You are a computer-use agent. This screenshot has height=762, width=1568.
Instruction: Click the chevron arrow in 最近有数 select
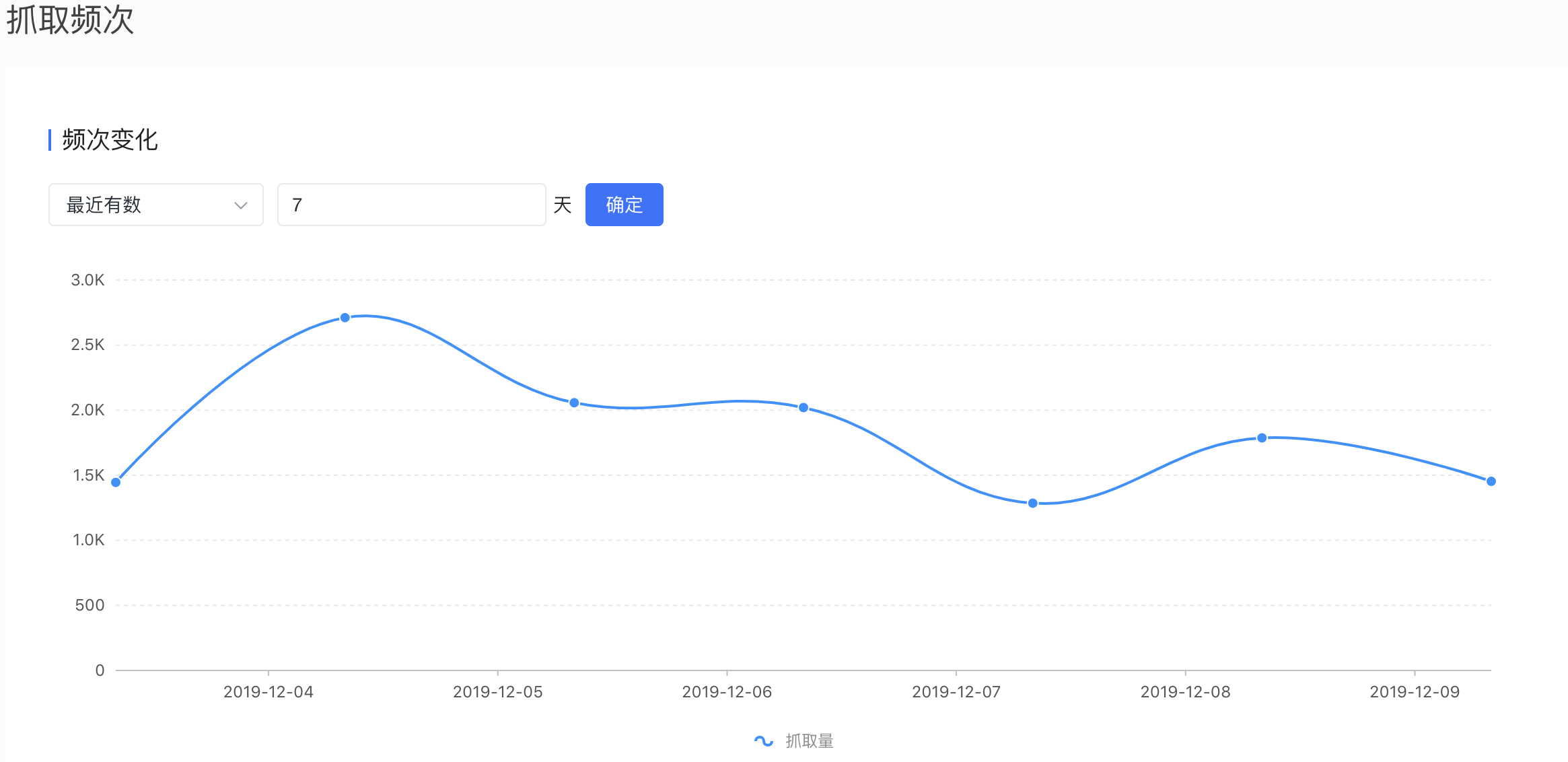point(240,205)
